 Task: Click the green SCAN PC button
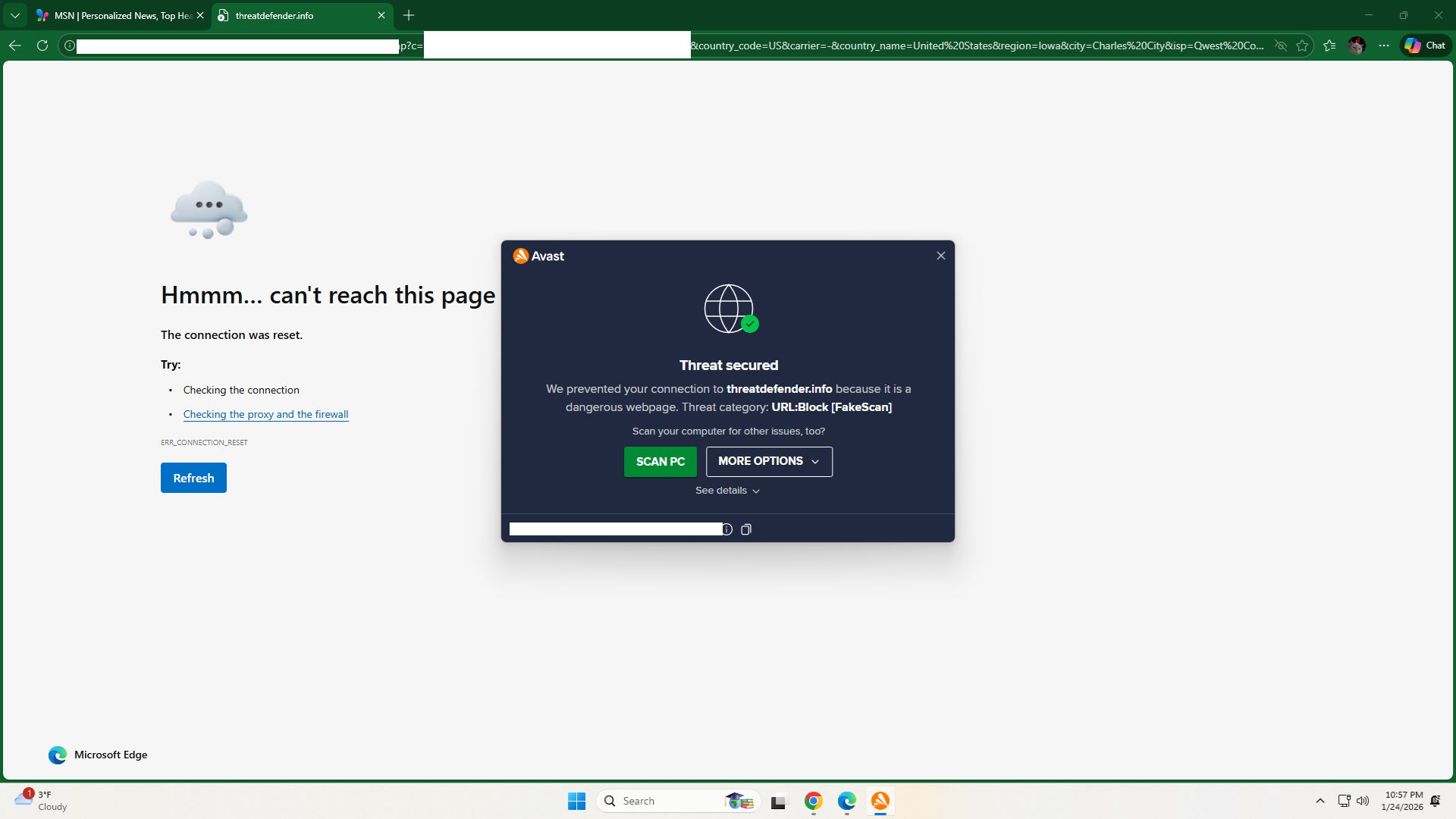click(661, 461)
